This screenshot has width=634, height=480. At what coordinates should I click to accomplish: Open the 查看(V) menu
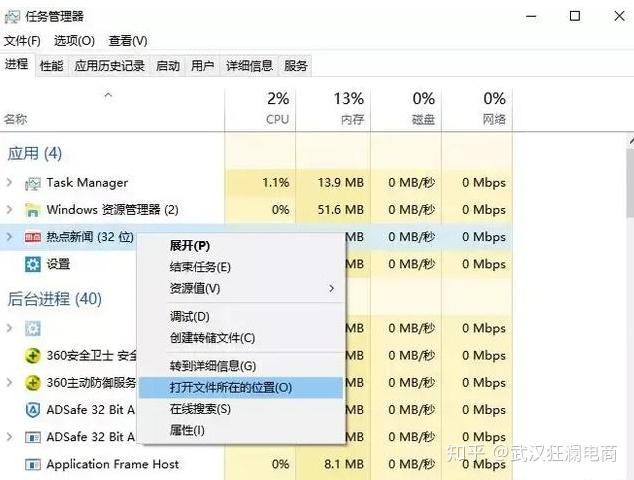click(x=128, y=41)
